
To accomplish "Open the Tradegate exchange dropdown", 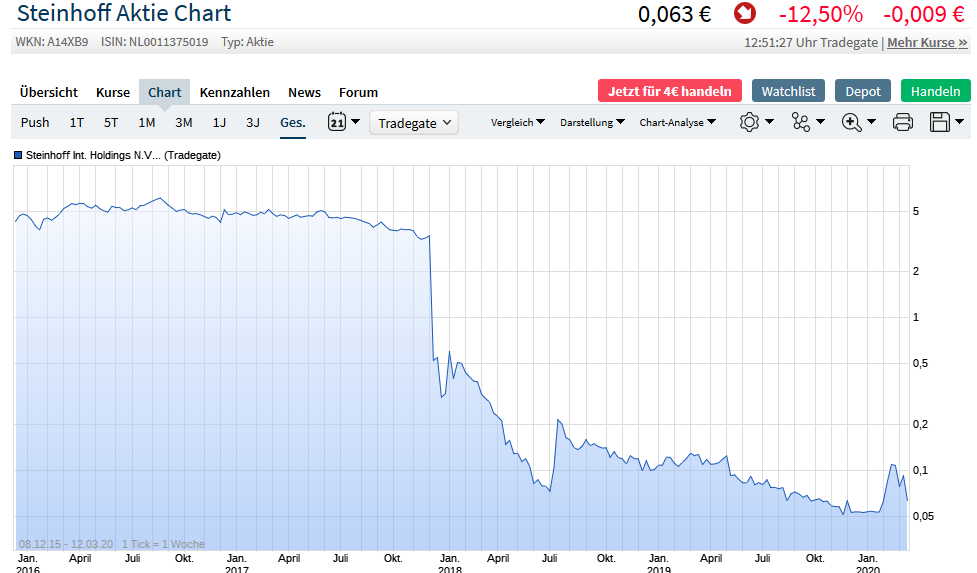I will click(x=414, y=123).
